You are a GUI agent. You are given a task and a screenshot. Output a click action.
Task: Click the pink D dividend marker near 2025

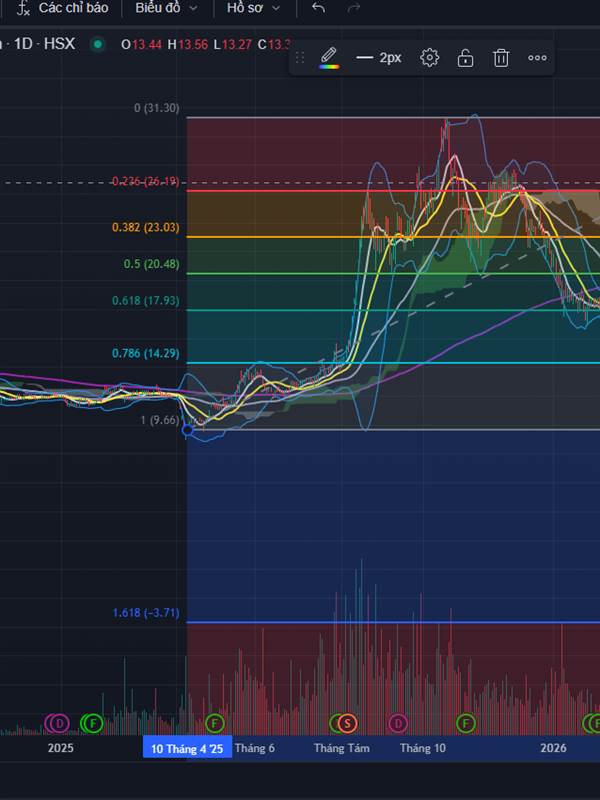click(60, 723)
